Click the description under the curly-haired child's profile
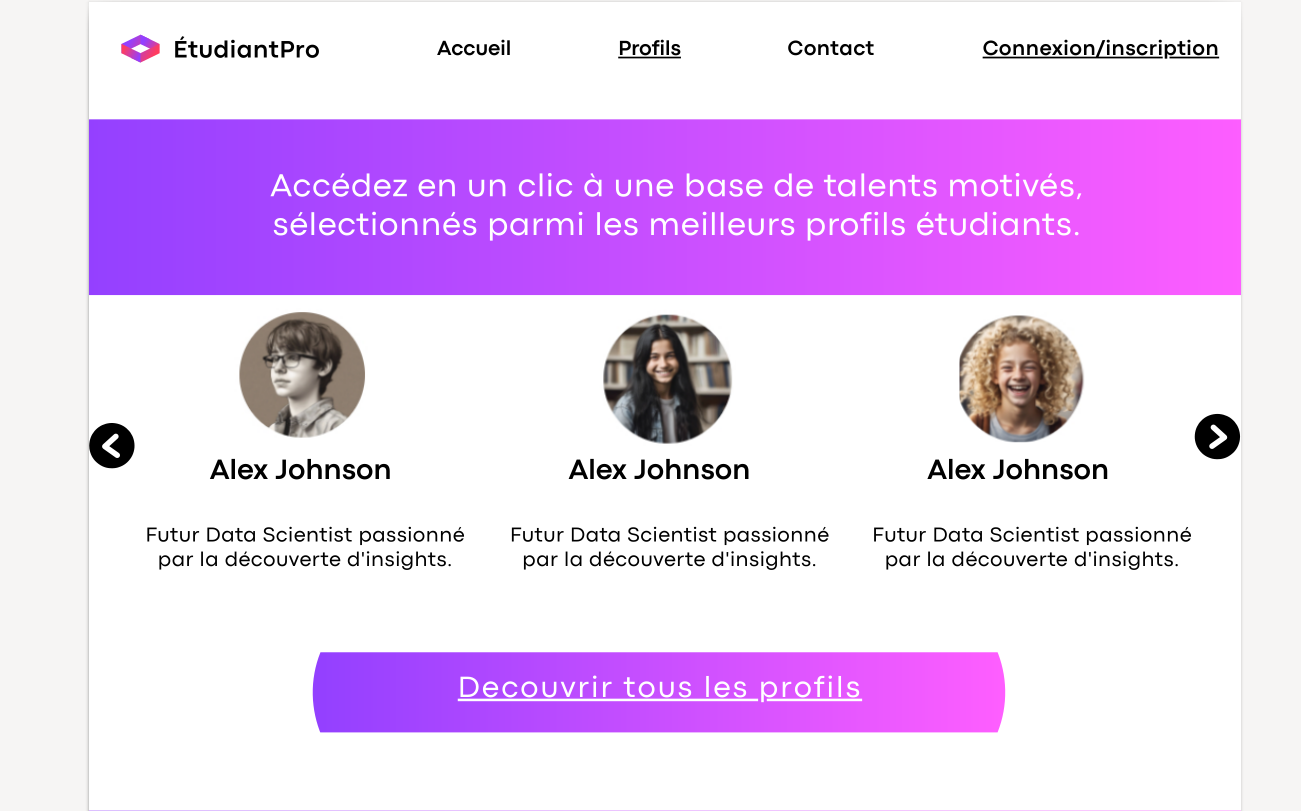This screenshot has width=1301, height=811. click(1032, 547)
